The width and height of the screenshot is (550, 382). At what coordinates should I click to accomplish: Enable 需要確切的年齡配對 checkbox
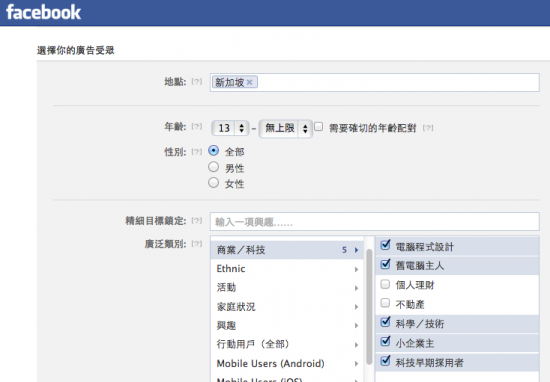pyautogui.click(x=318, y=126)
